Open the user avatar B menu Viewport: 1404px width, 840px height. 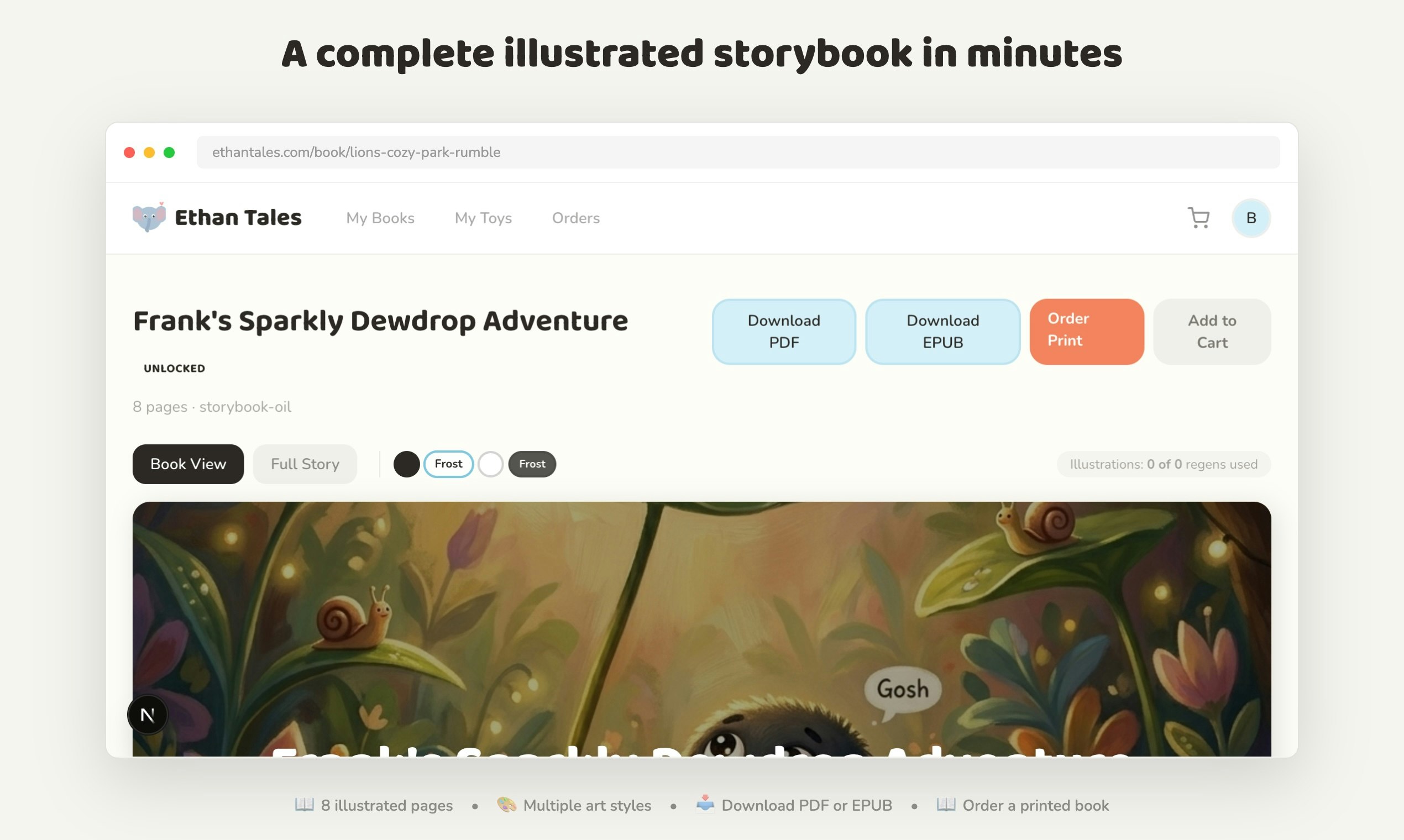pyautogui.click(x=1251, y=218)
